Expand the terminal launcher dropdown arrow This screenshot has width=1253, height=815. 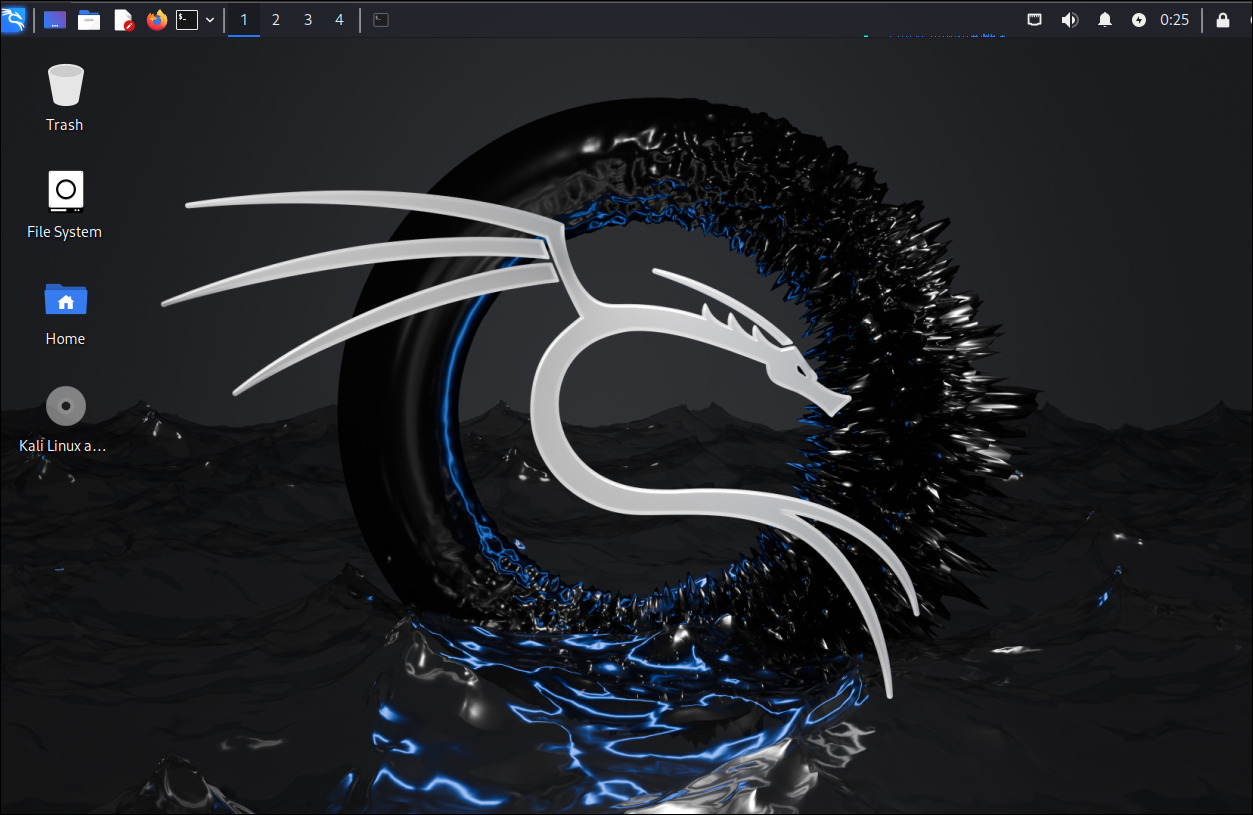[x=209, y=19]
